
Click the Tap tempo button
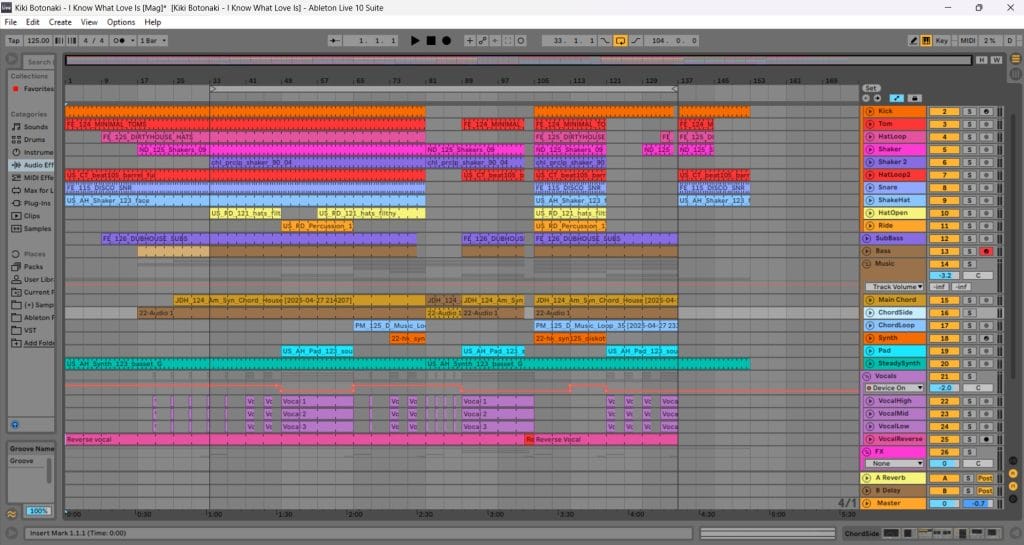tap(13, 41)
